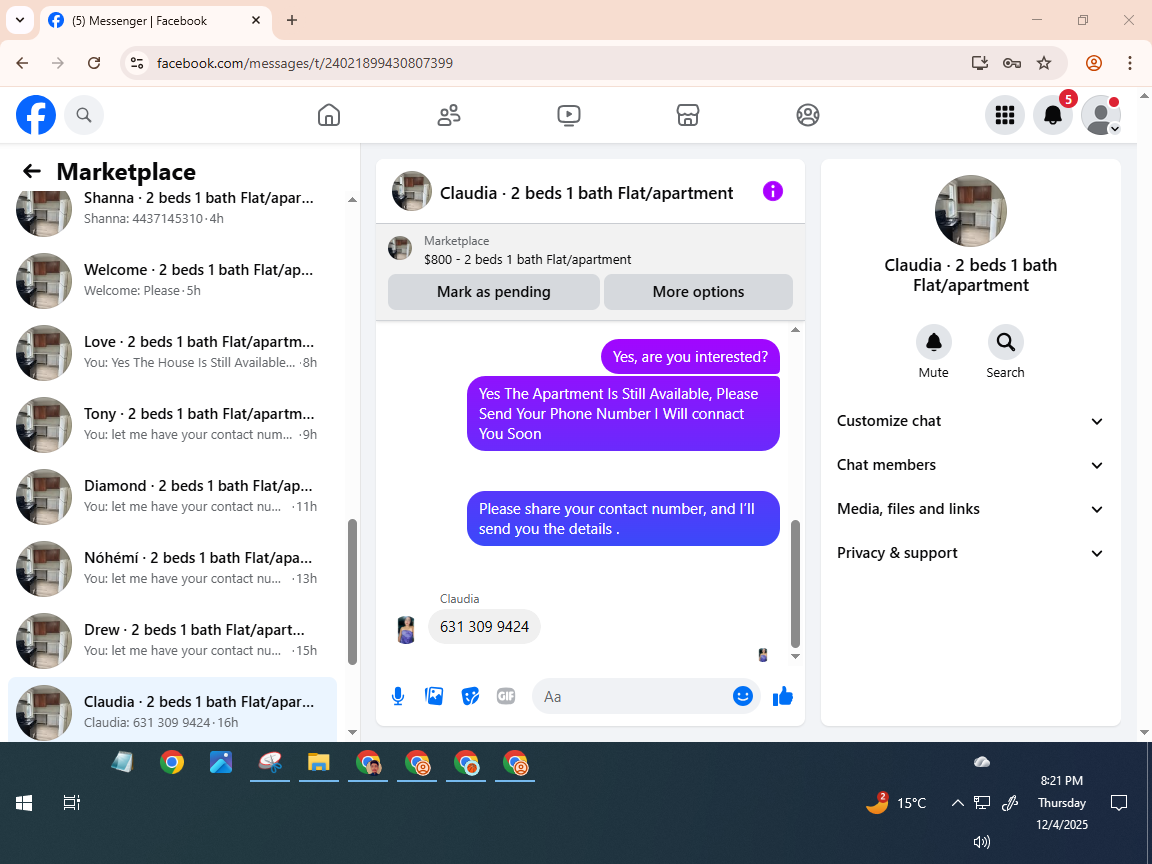Send a thumbs-up like
The width and height of the screenshot is (1152, 864).
click(x=783, y=696)
